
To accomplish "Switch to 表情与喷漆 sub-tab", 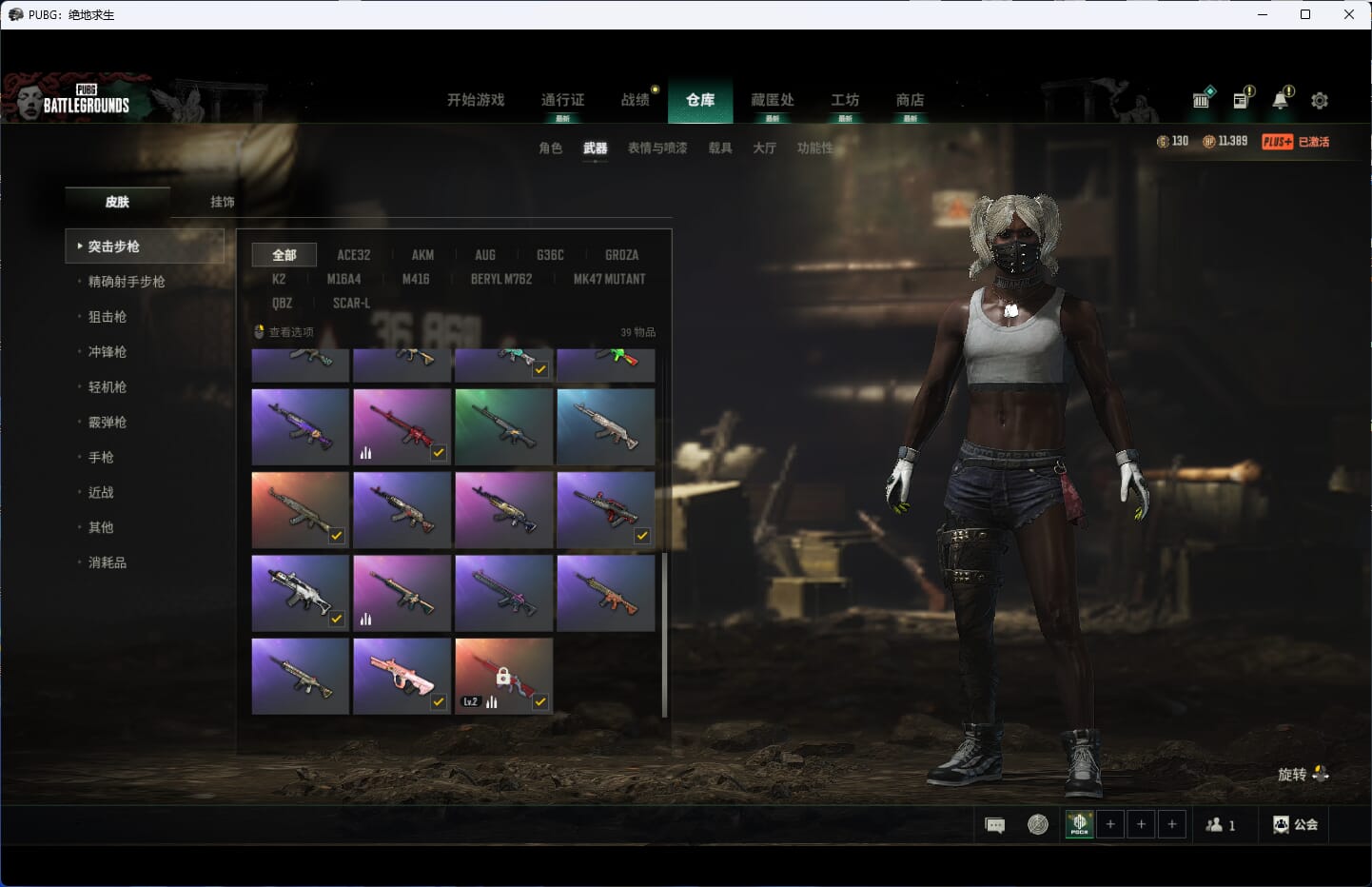I will tap(657, 148).
